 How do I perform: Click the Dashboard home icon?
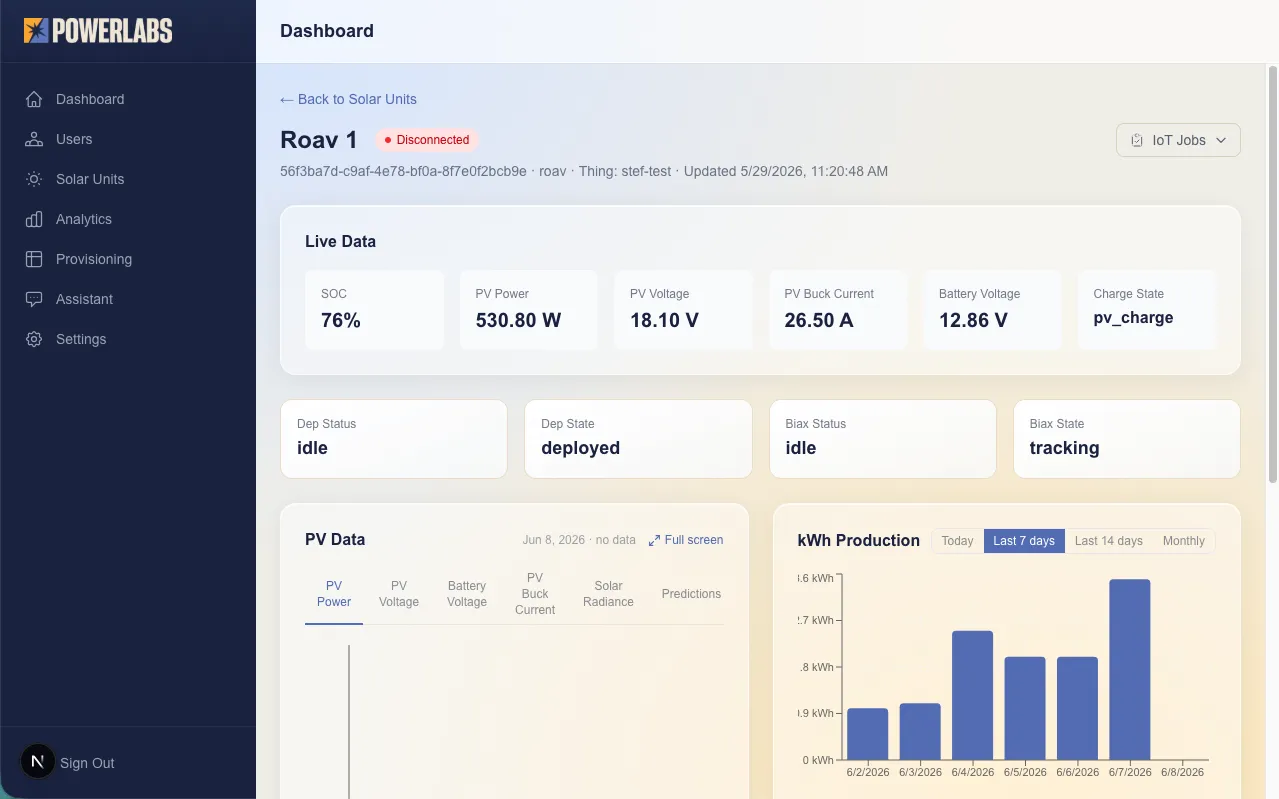(34, 99)
